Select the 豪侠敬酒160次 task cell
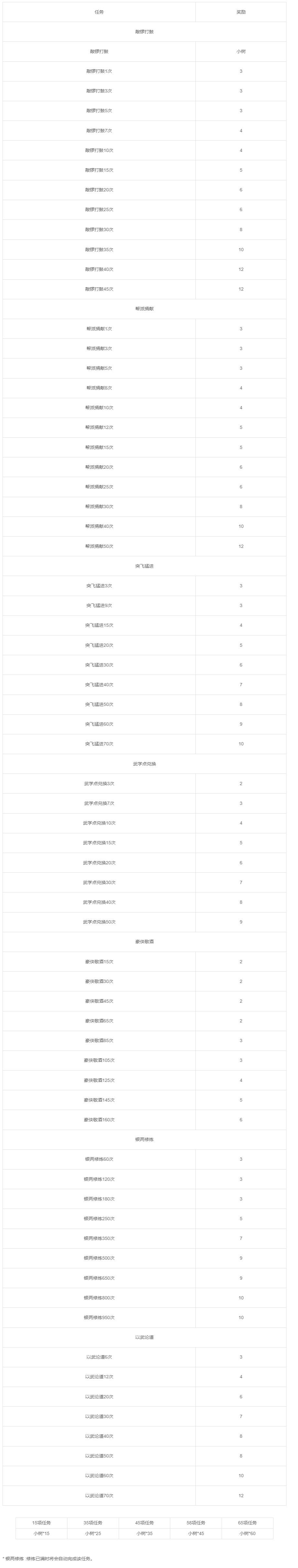This screenshot has height=1568, width=298. pos(99,1120)
